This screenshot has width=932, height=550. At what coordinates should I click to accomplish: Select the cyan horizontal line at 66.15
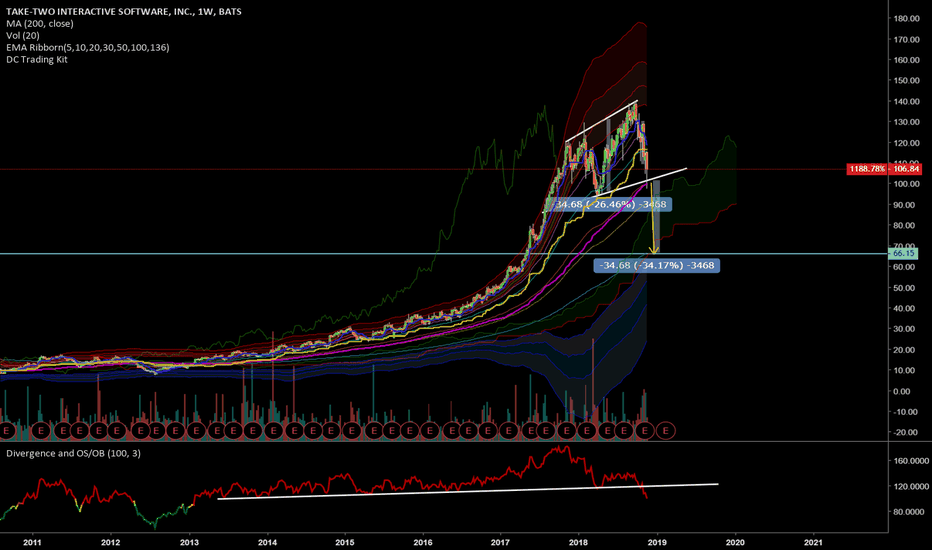click(x=444, y=254)
